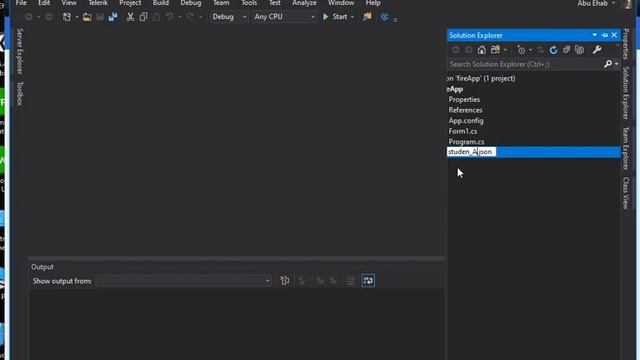Viewport: 640px width, 360px height.
Task: Select the Properties node in Solution Explorer tree
Action: (464, 99)
